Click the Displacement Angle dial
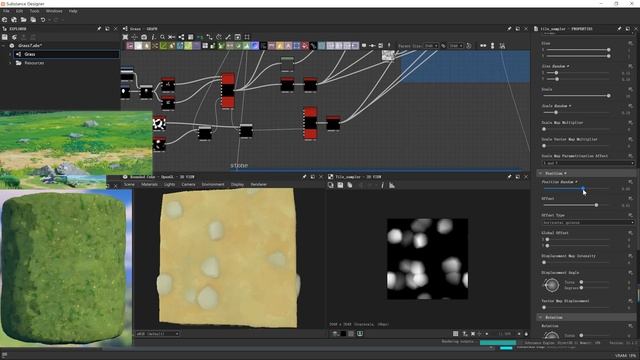 click(552, 285)
